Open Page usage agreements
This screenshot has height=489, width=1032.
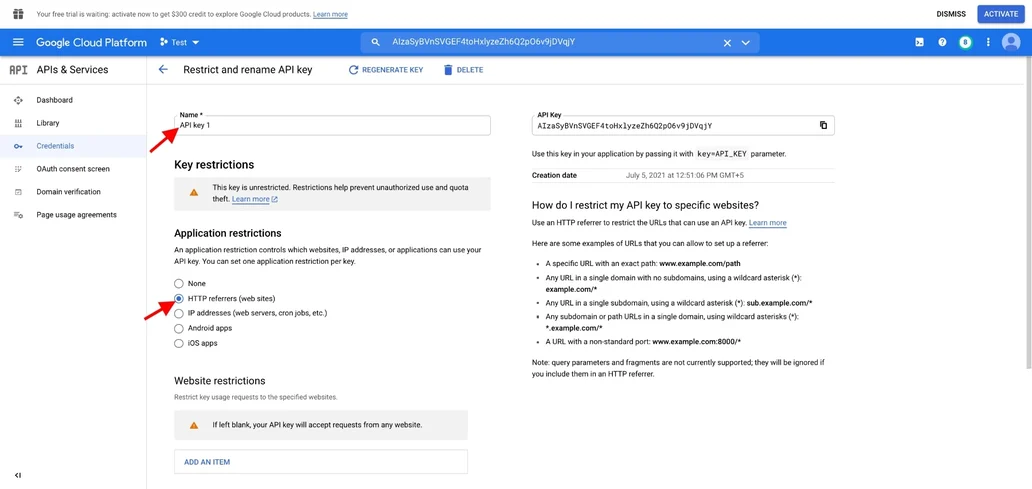coord(76,215)
